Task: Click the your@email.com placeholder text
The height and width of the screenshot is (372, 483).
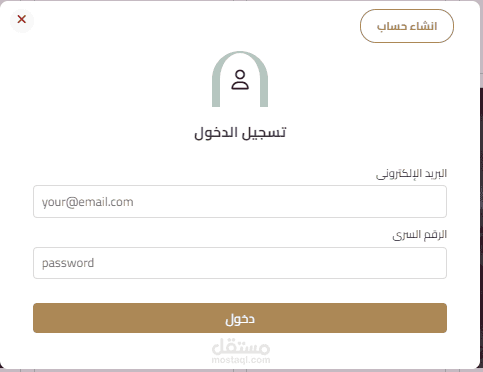Action: click(x=88, y=202)
